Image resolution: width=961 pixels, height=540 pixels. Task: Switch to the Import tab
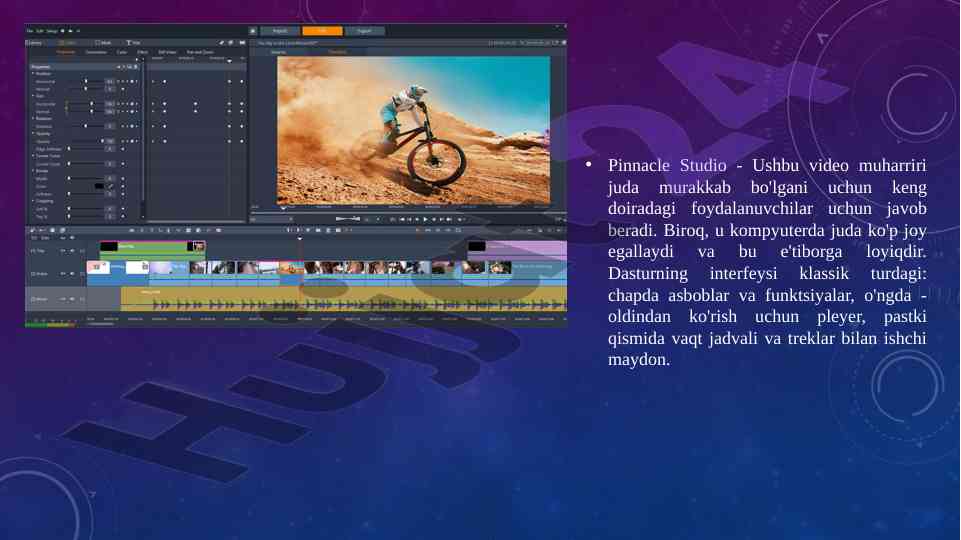coord(280,31)
